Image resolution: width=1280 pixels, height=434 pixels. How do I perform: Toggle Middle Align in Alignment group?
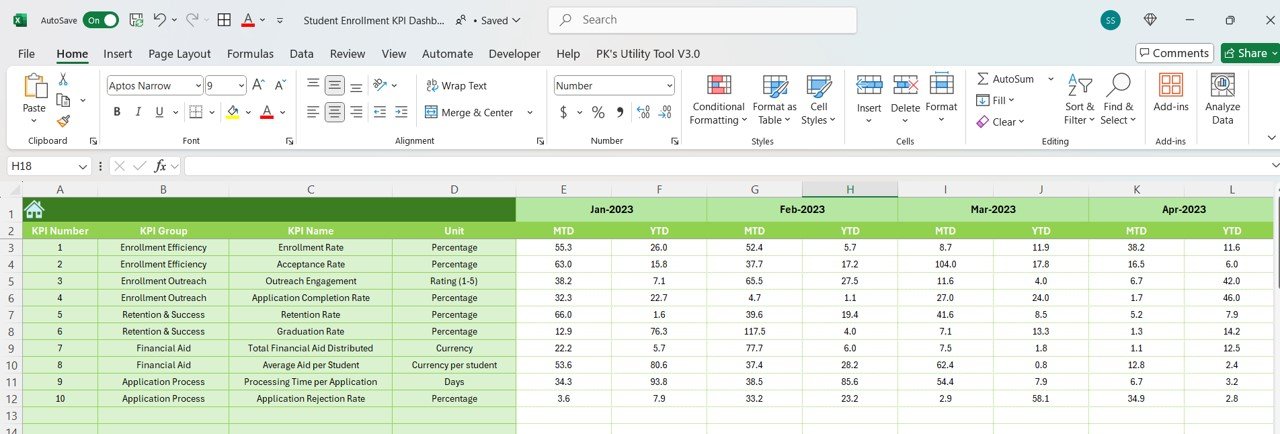[336, 86]
